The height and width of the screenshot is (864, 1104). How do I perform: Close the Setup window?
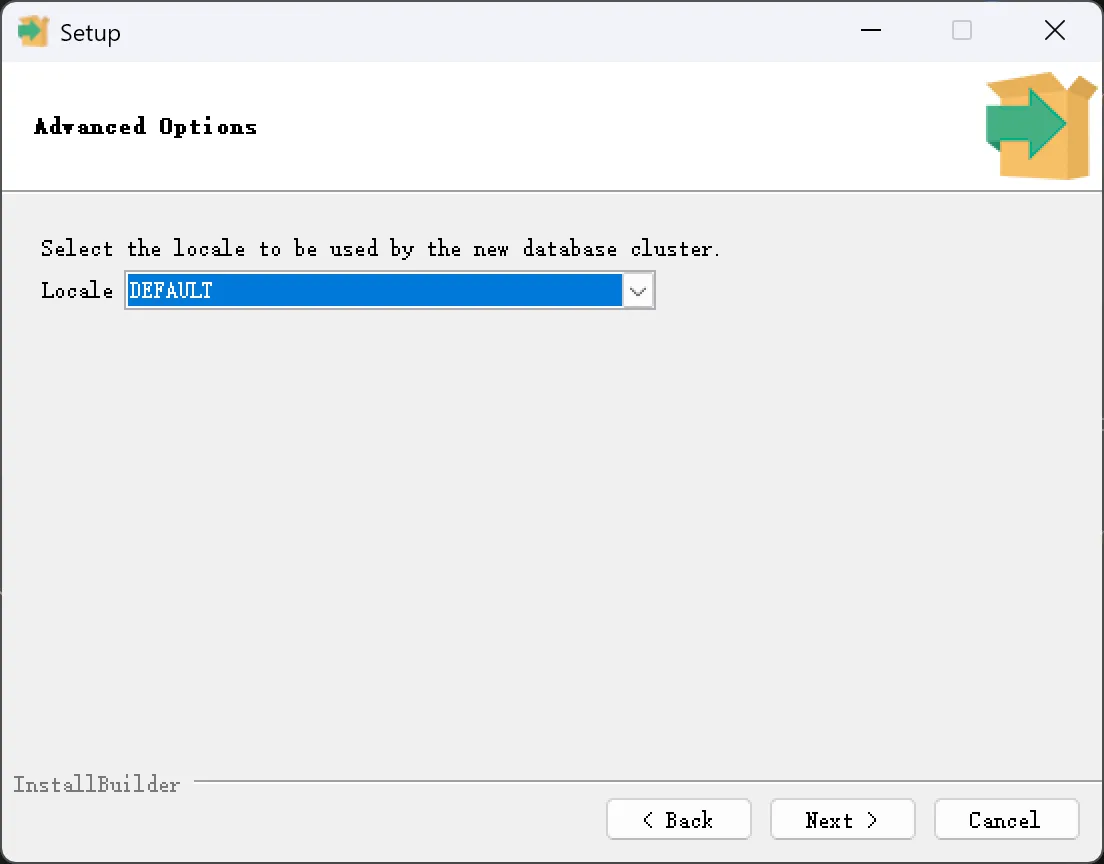click(x=1055, y=30)
